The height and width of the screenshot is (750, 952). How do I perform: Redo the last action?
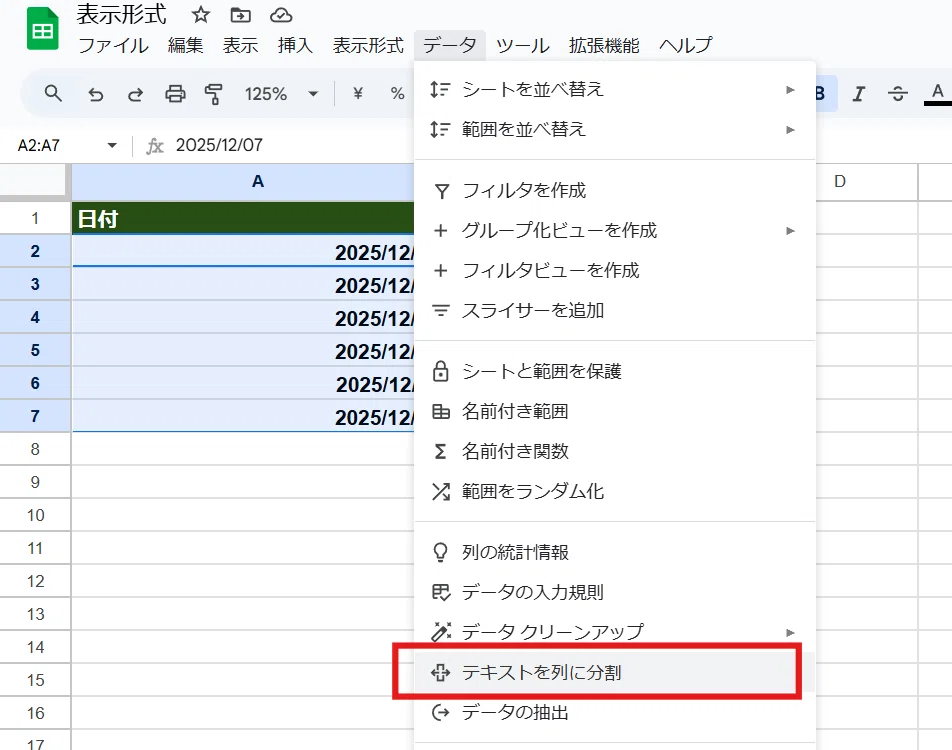click(x=135, y=94)
